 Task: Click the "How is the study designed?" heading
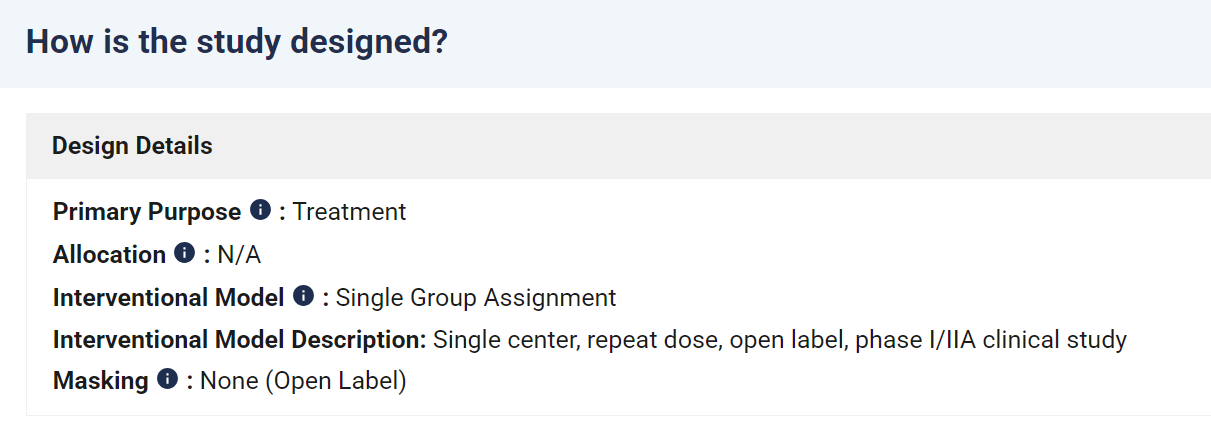pyautogui.click(x=237, y=42)
